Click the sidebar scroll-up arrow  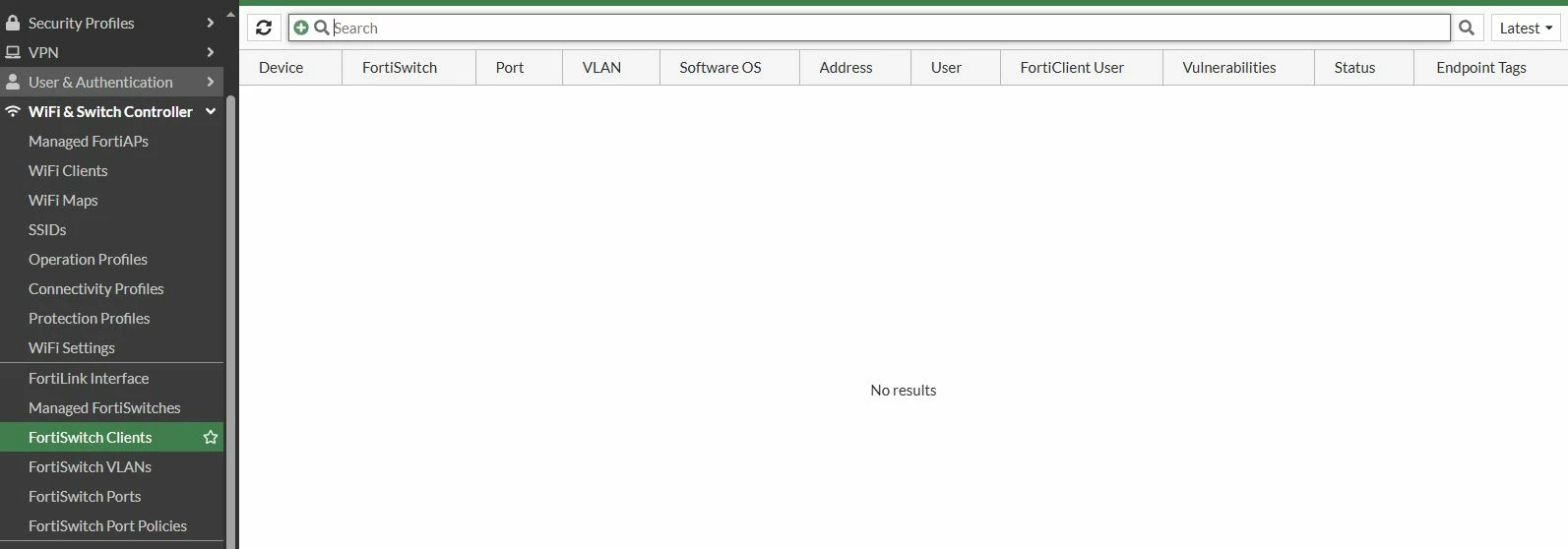tap(231, 15)
